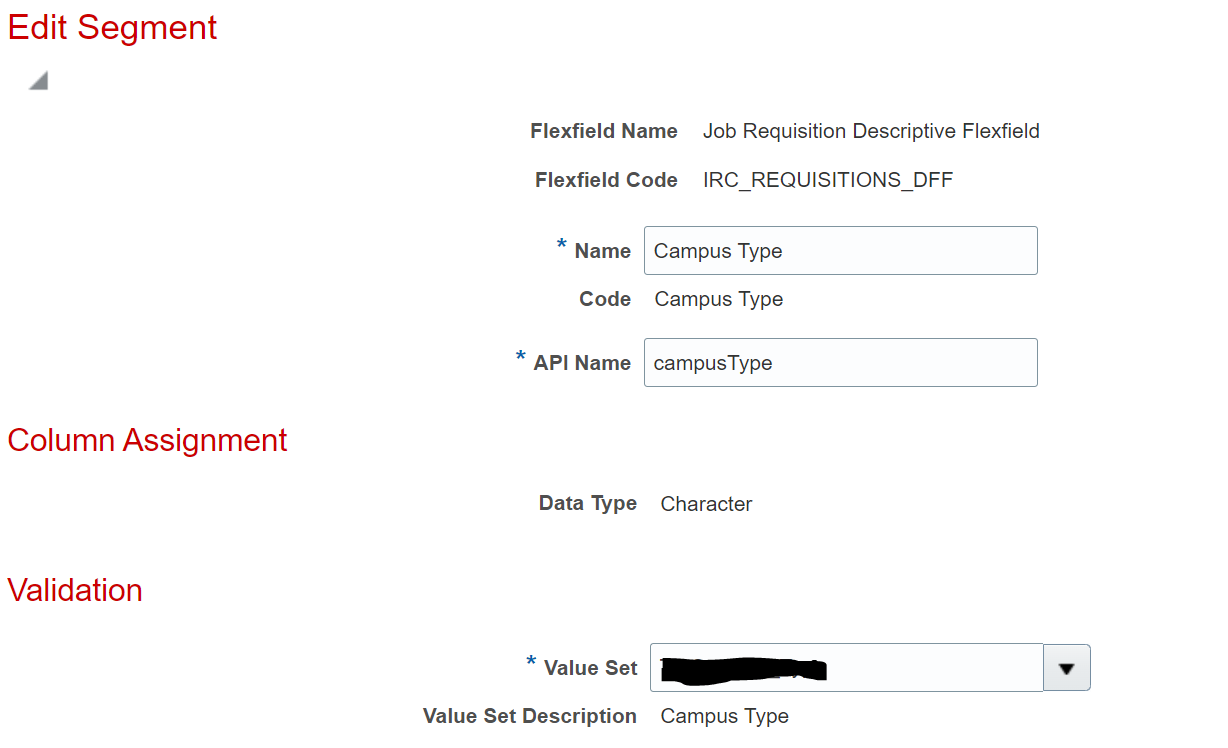The width and height of the screenshot is (1228, 748).
Task: Click the API Name input box
Action: [840, 362]
